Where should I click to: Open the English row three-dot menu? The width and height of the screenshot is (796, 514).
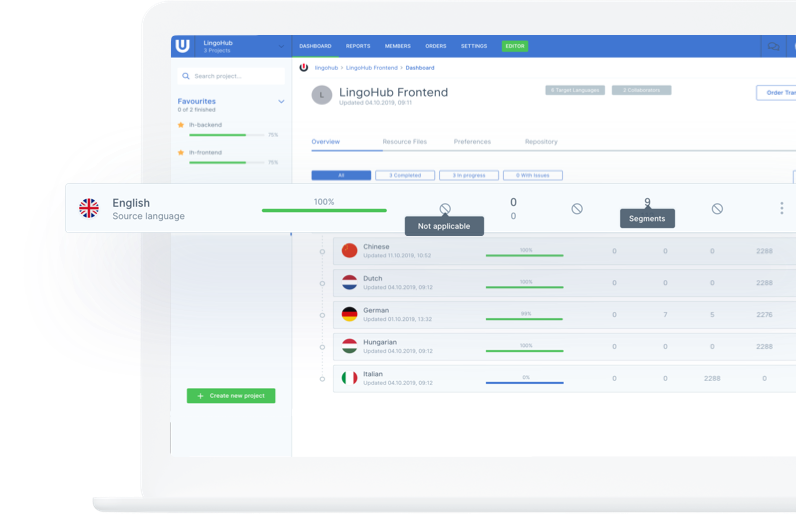click(782, 208)
